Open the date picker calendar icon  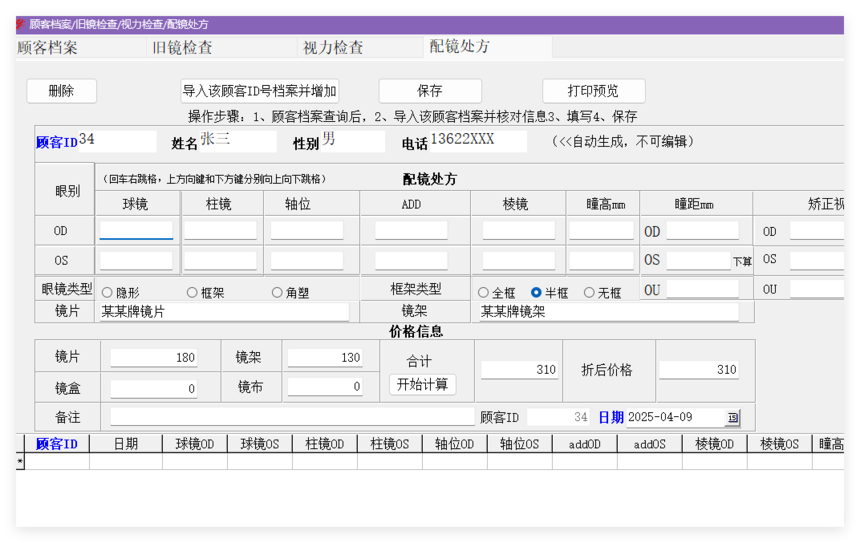click(732, 418)
